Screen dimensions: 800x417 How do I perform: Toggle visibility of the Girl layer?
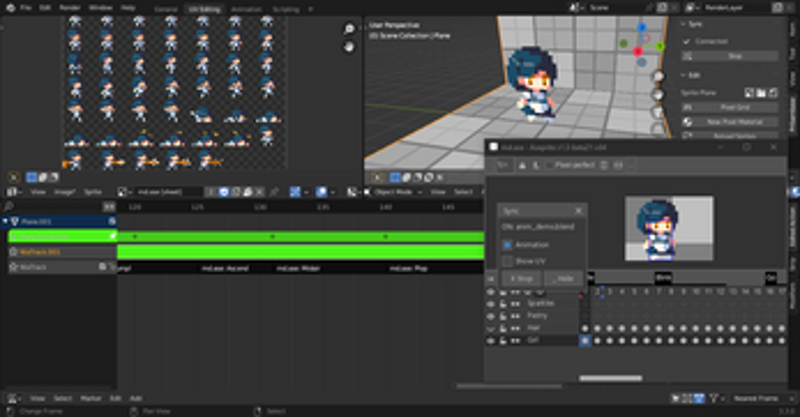pos(491,340)
